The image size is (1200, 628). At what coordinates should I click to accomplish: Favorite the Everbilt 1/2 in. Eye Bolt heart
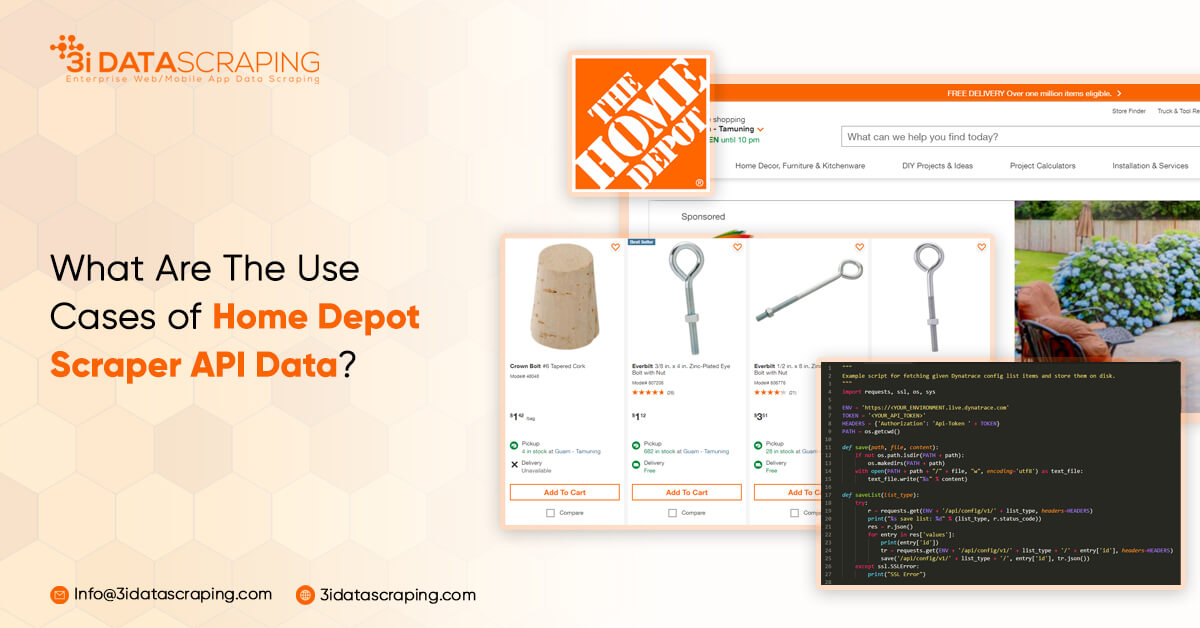(859, 247)
